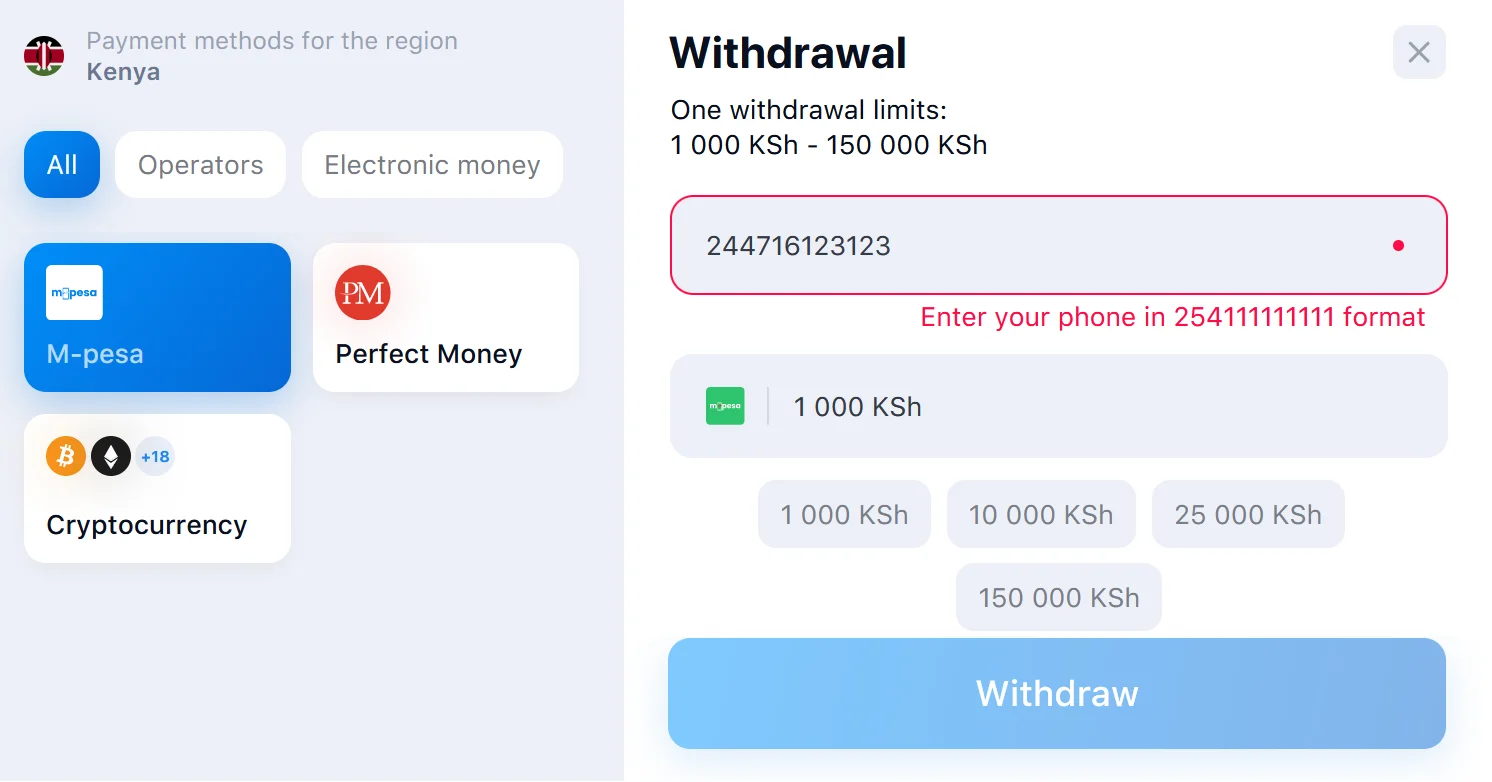Image resolution: width=1492 pixels, height=782 pixels.
Task: Click the red error dot in phone field
Action: [x=1398, y=245]
